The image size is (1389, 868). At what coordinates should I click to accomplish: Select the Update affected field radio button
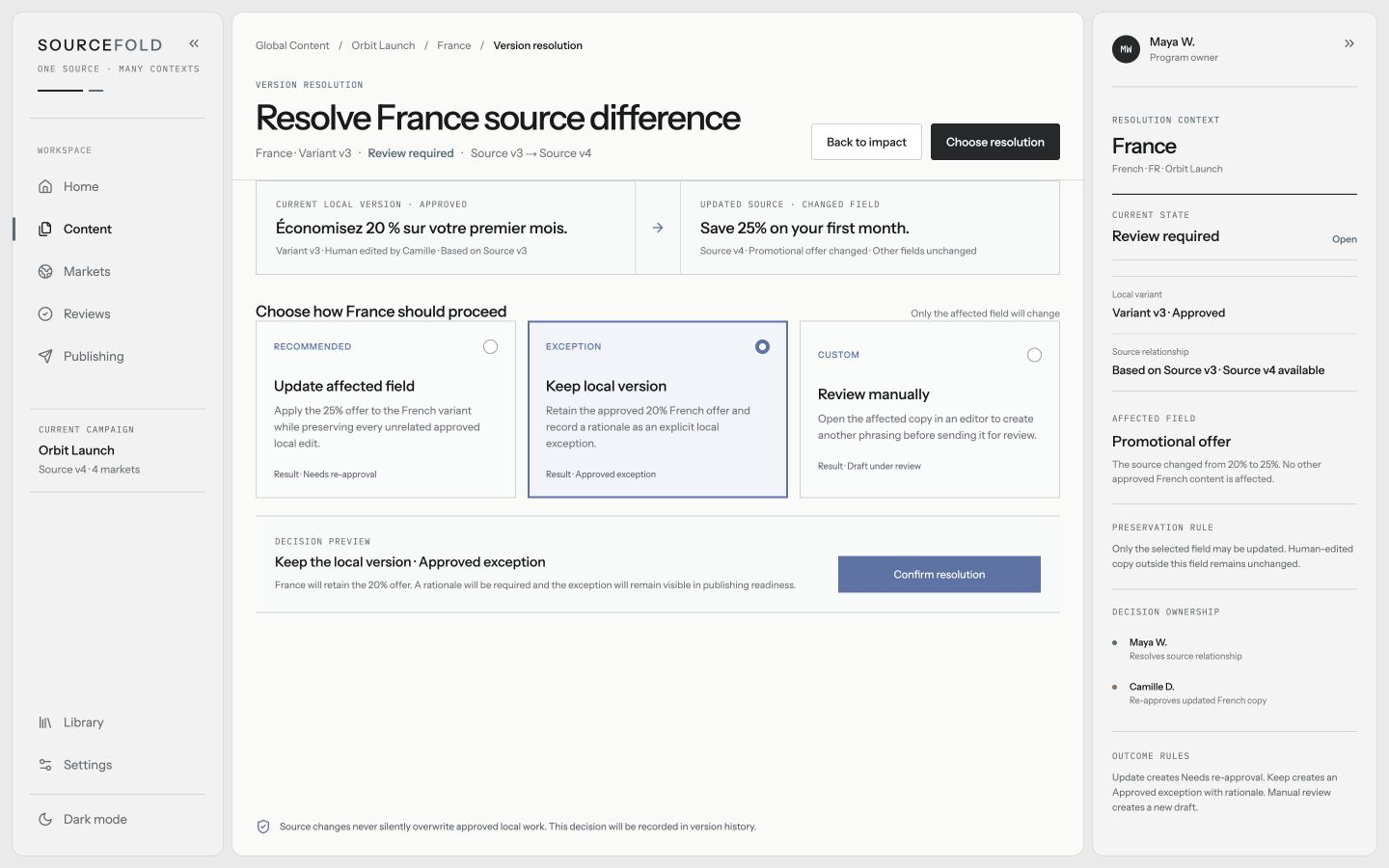point(490,347)
